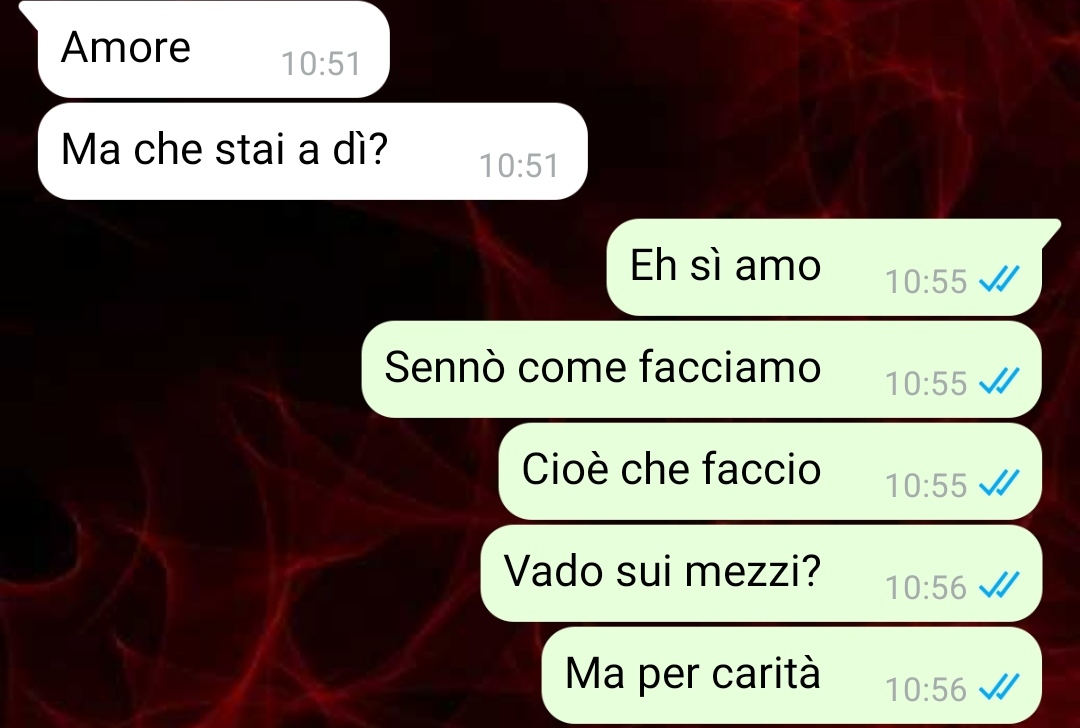Click the blue read-receipt ticks on 'Eh sì amo'
Image resolution: width=1080 pixels, height=728 pixels.
999,280
